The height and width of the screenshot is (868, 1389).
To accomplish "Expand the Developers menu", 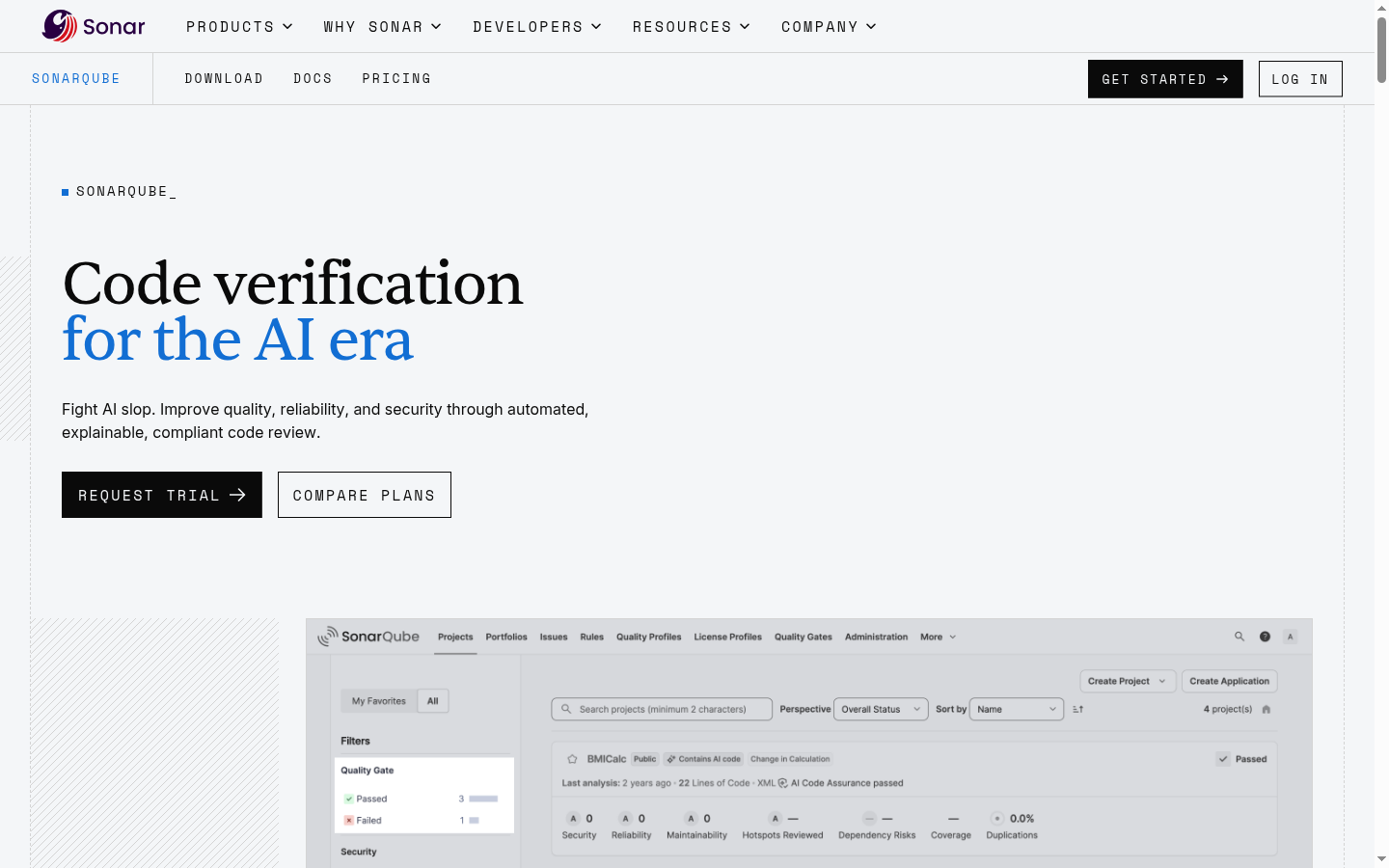I will pyautogui.click(x=537, y=27).
